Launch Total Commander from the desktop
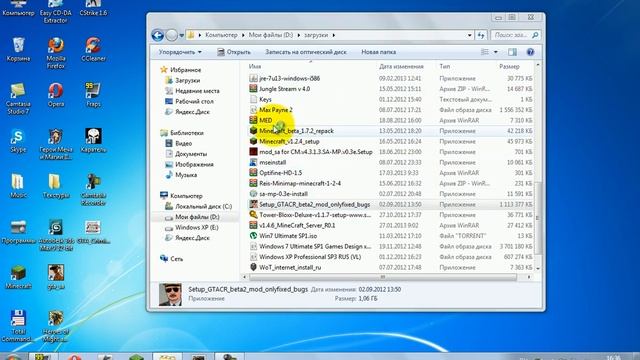This screenshot has width=640, height=360. [x=18, y=325]
